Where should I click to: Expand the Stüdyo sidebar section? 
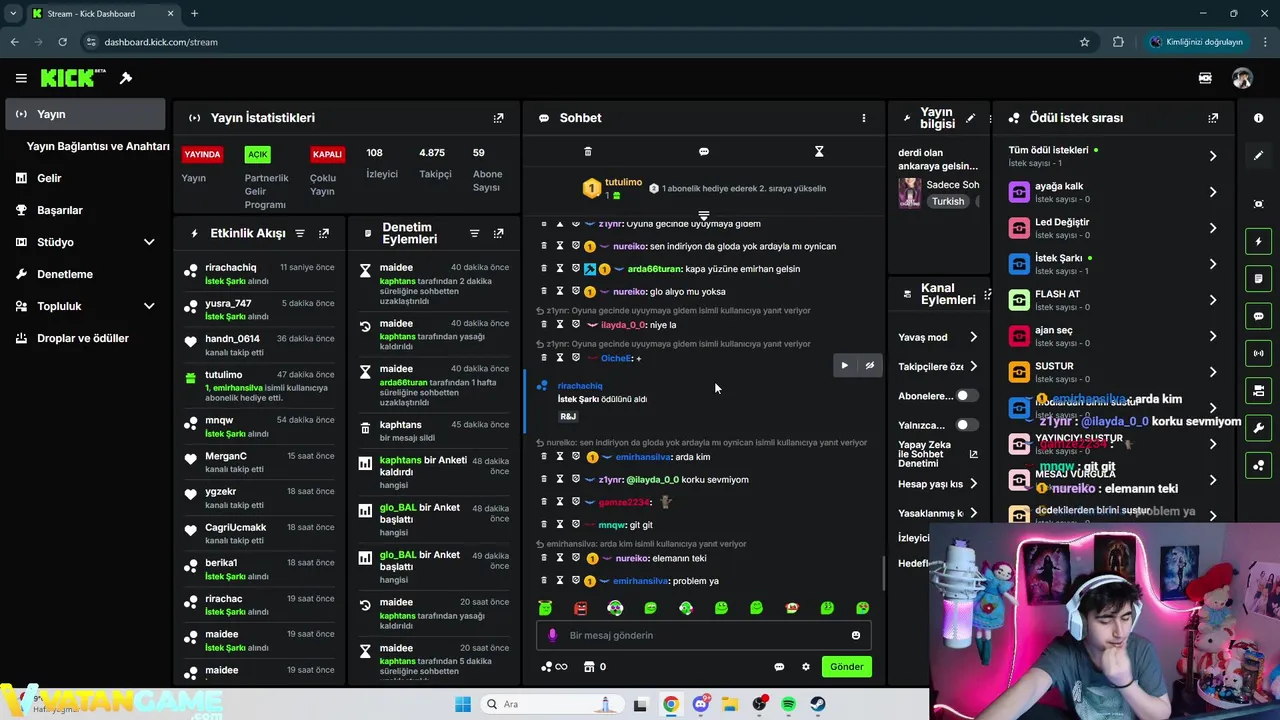(149, 242)
